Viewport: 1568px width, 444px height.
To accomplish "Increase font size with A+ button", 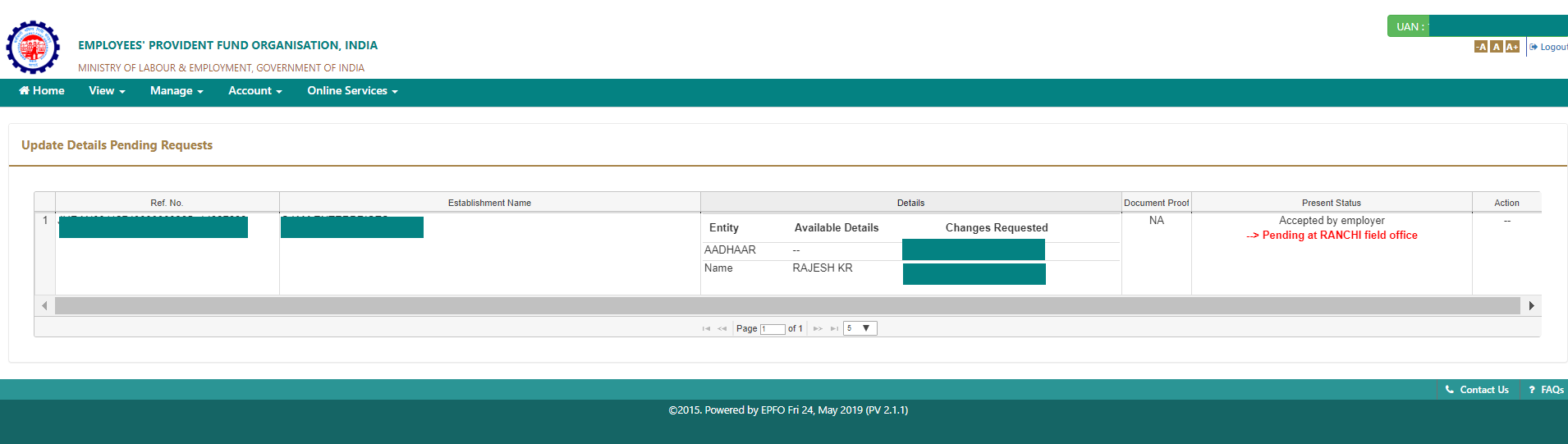I will click(1512, 47).
